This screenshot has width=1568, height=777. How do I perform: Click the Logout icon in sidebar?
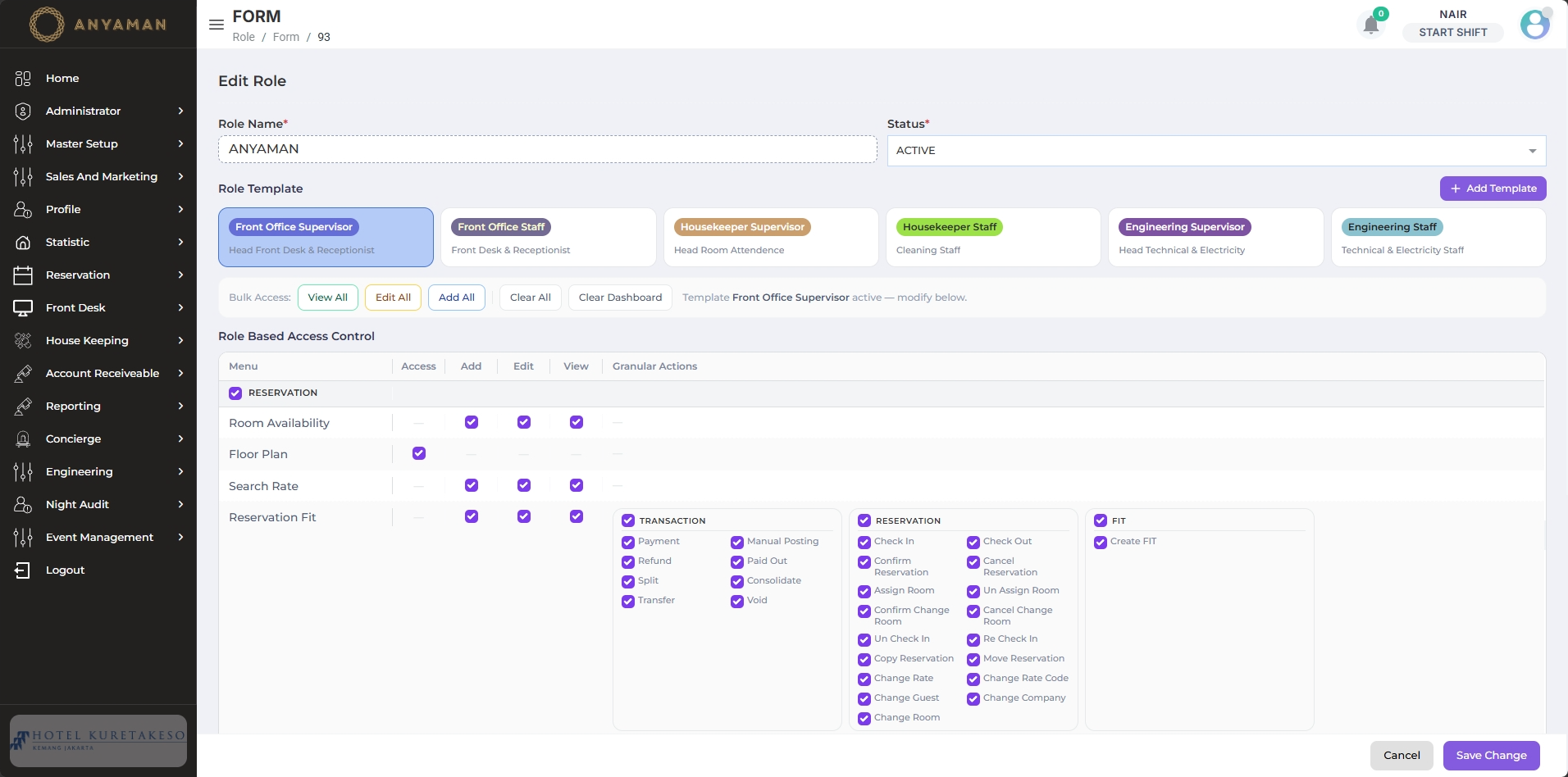[23, 570]
